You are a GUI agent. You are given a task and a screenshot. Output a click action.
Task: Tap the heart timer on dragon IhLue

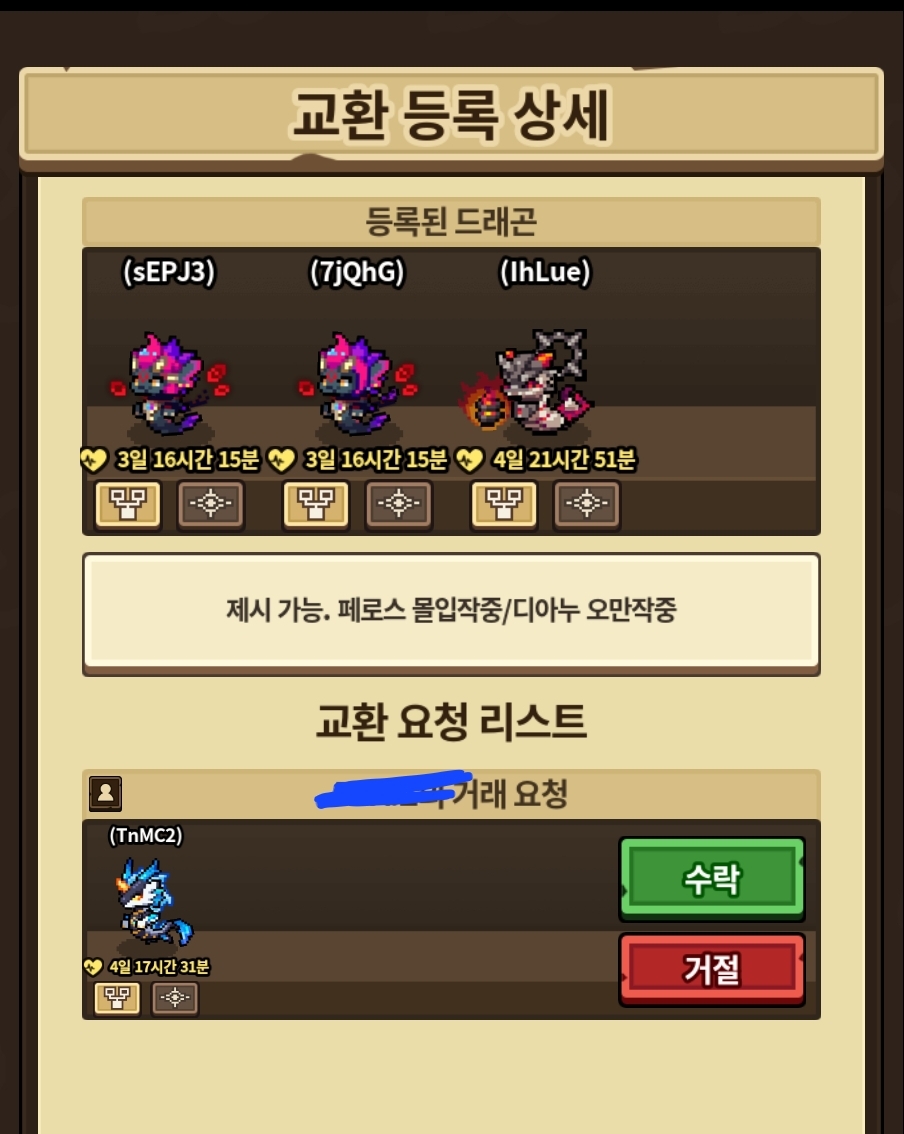547,459
